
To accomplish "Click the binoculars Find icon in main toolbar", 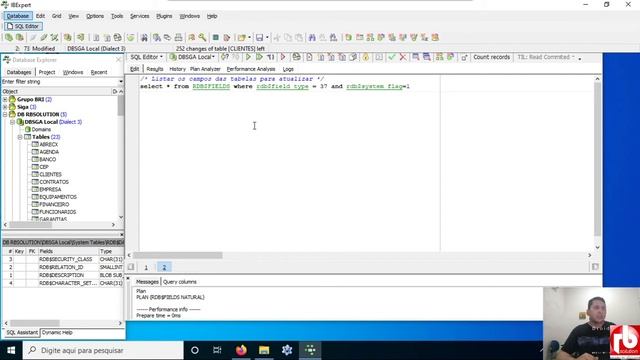I will coord(144,38).
